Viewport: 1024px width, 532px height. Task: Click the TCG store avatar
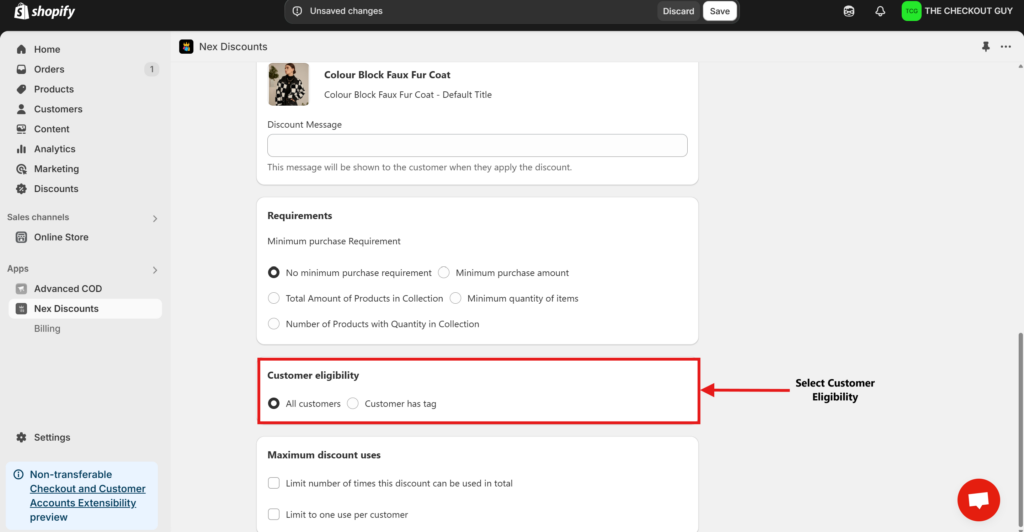(911, 11)
